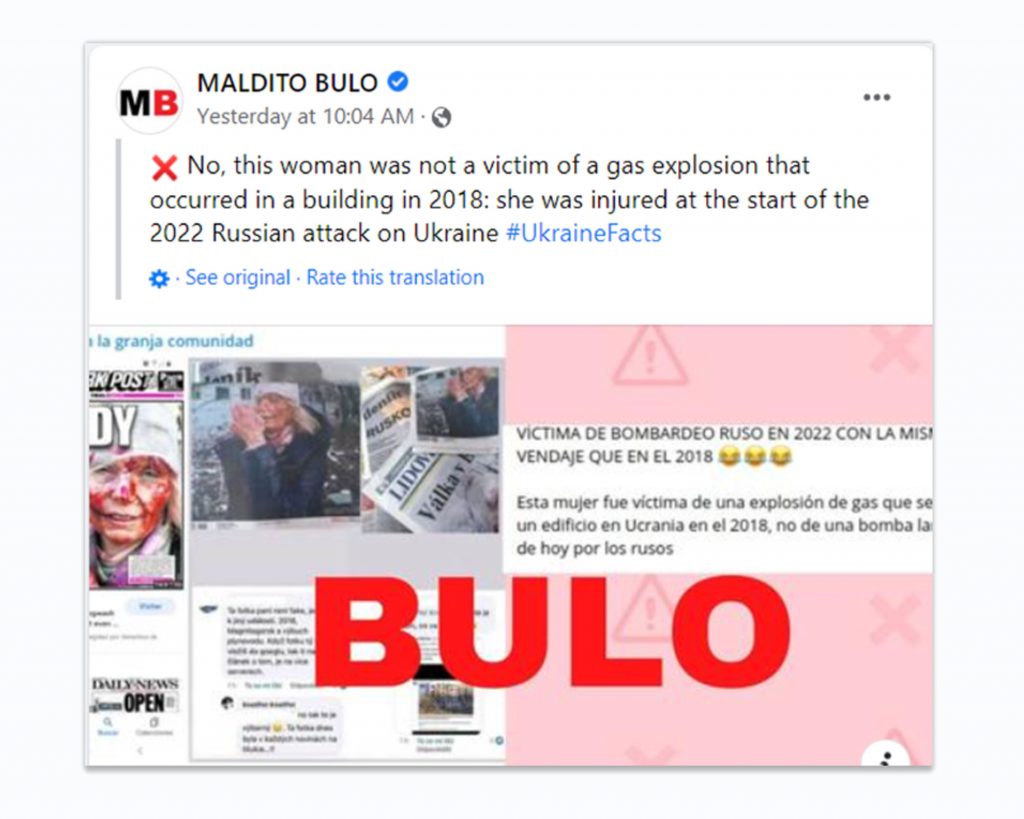
Task: Click the red X emoji in post
Action: pyautogui.click(x=164, y=168)
